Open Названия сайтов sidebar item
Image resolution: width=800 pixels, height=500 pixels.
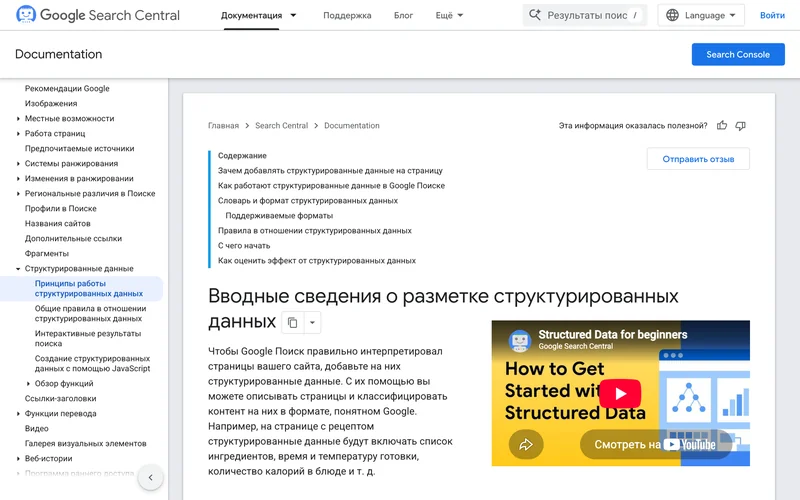click(x=57, y=223)
